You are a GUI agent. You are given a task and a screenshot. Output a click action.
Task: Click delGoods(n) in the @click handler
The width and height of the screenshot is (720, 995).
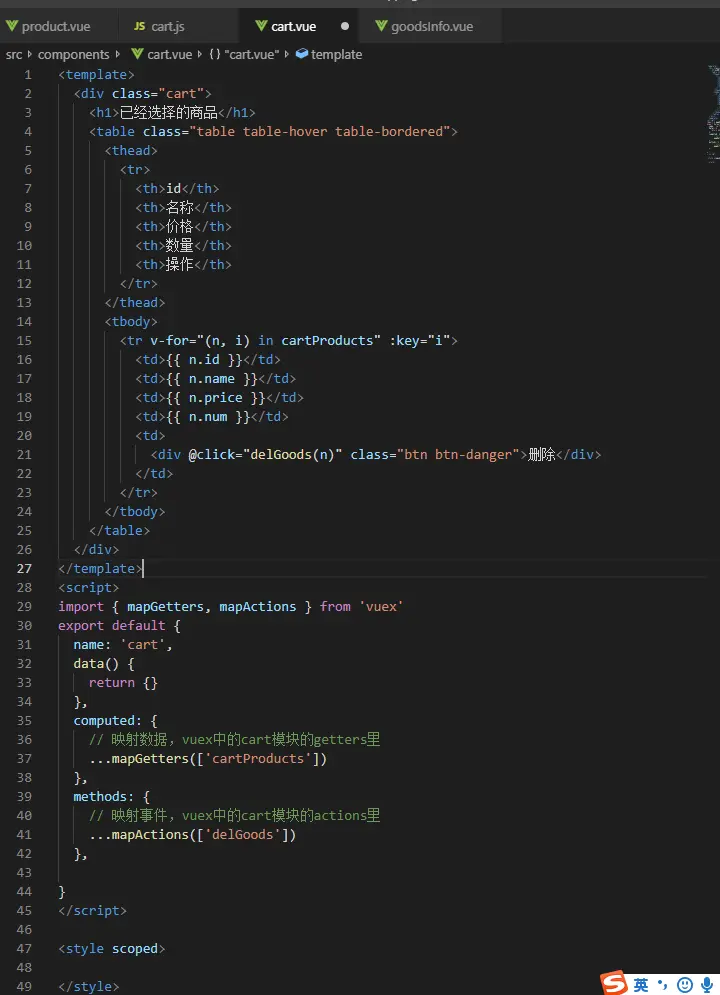[x=292, y=455]
